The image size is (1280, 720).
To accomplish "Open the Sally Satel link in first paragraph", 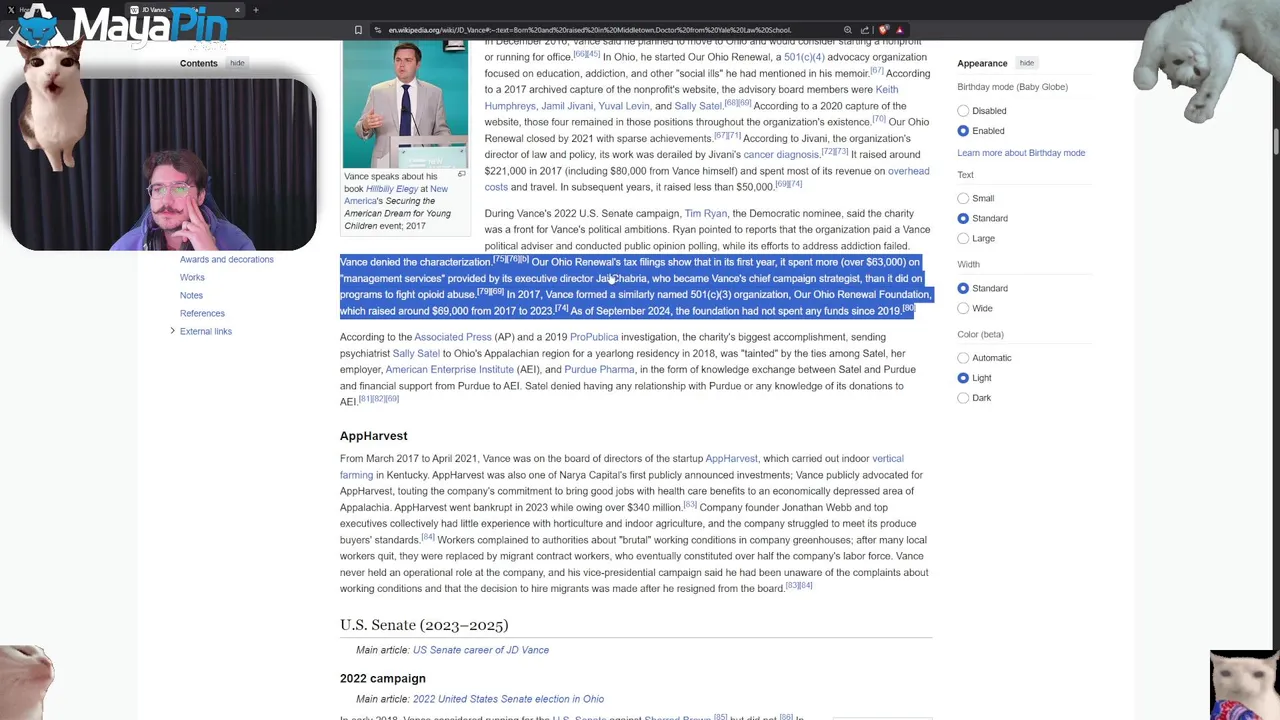I will click(698, 106).
